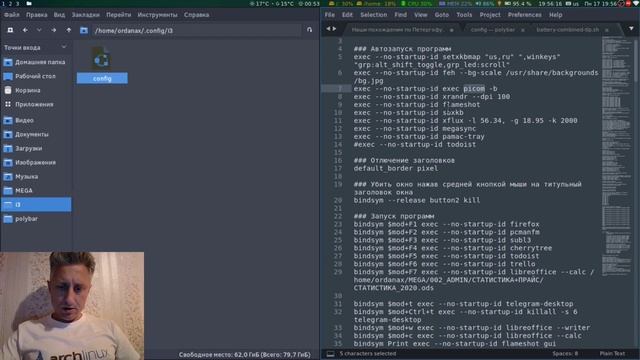Open the 'Справка' menu
This screenshot has width=640, height=360.
click(196, 15)
